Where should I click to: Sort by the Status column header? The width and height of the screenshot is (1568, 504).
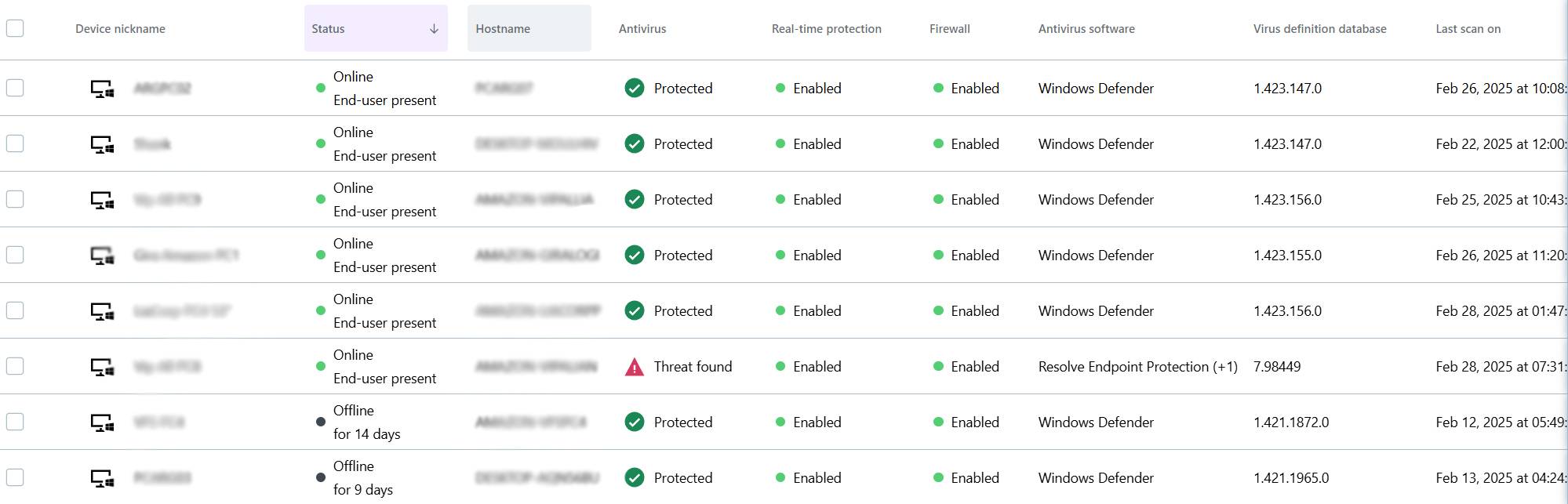click(329, 29)
